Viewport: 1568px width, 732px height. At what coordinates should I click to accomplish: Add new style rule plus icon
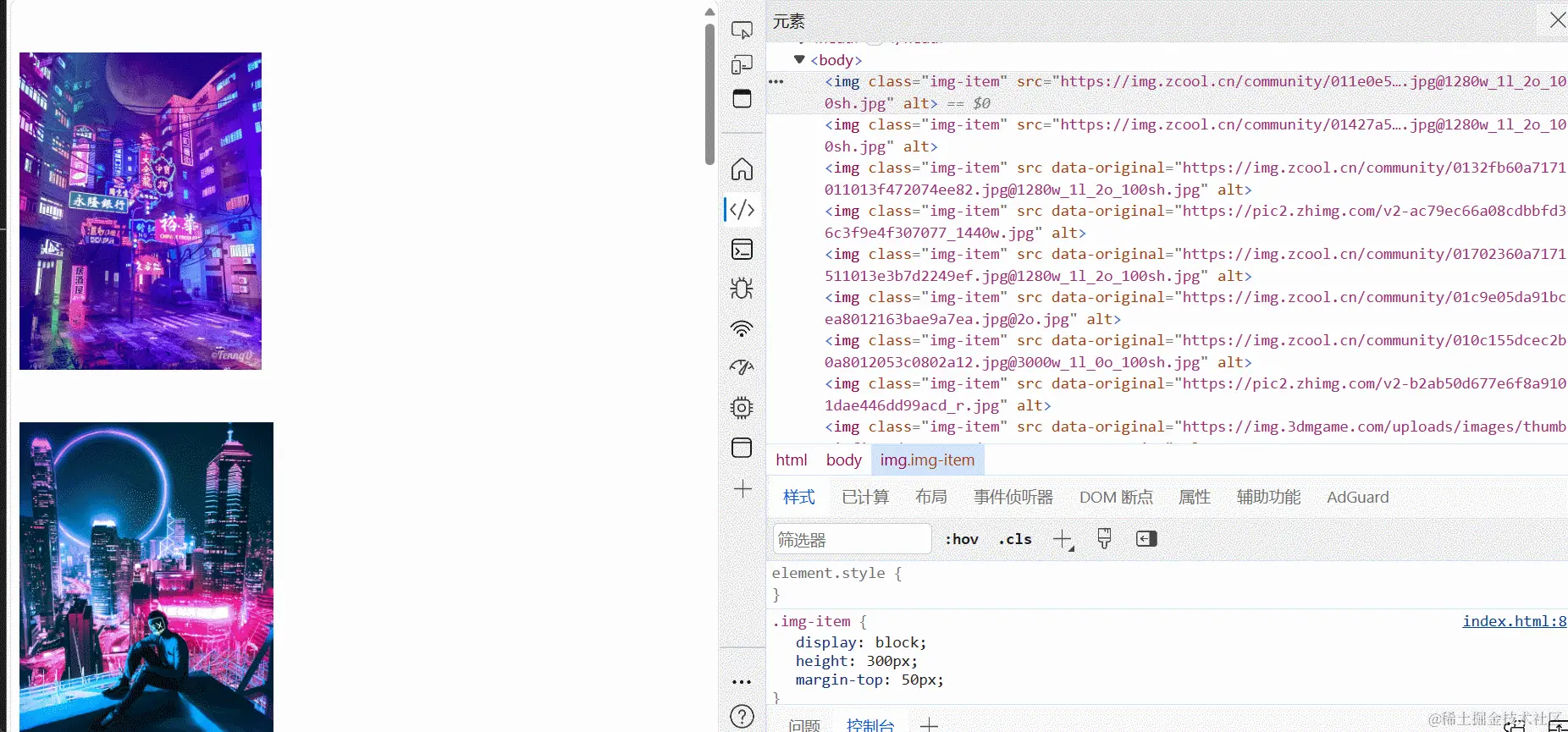click(x=1063, y=539)
